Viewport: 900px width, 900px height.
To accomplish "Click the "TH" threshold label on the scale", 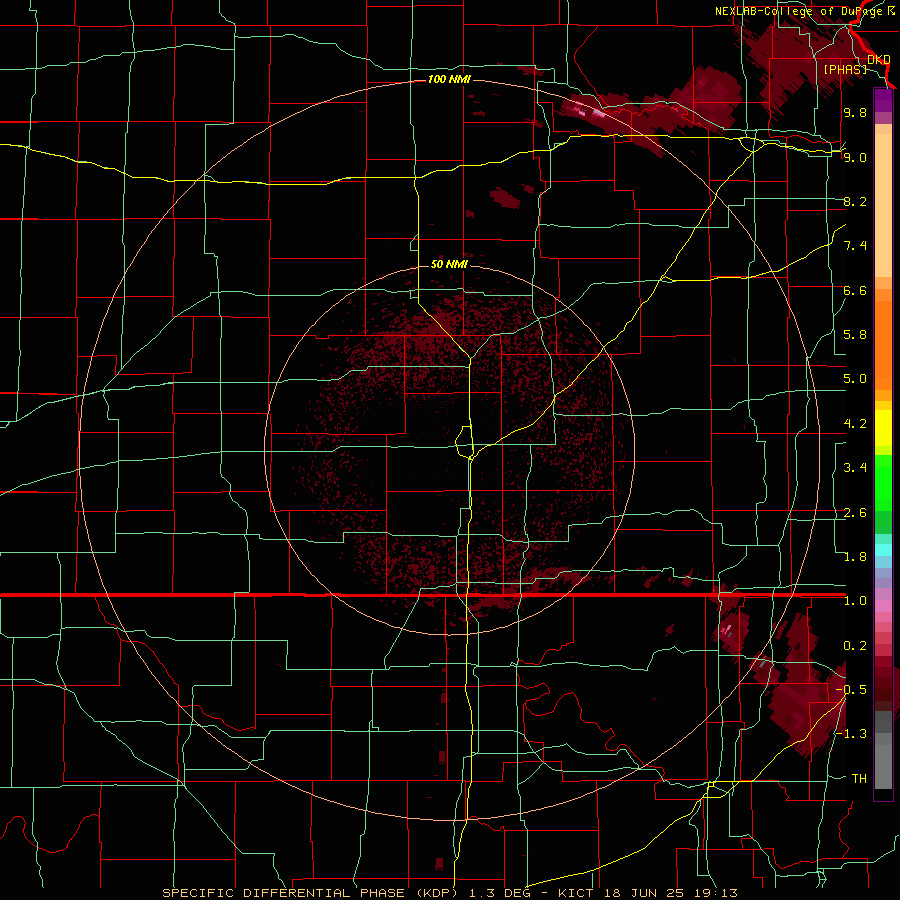I will pos(859,779).
